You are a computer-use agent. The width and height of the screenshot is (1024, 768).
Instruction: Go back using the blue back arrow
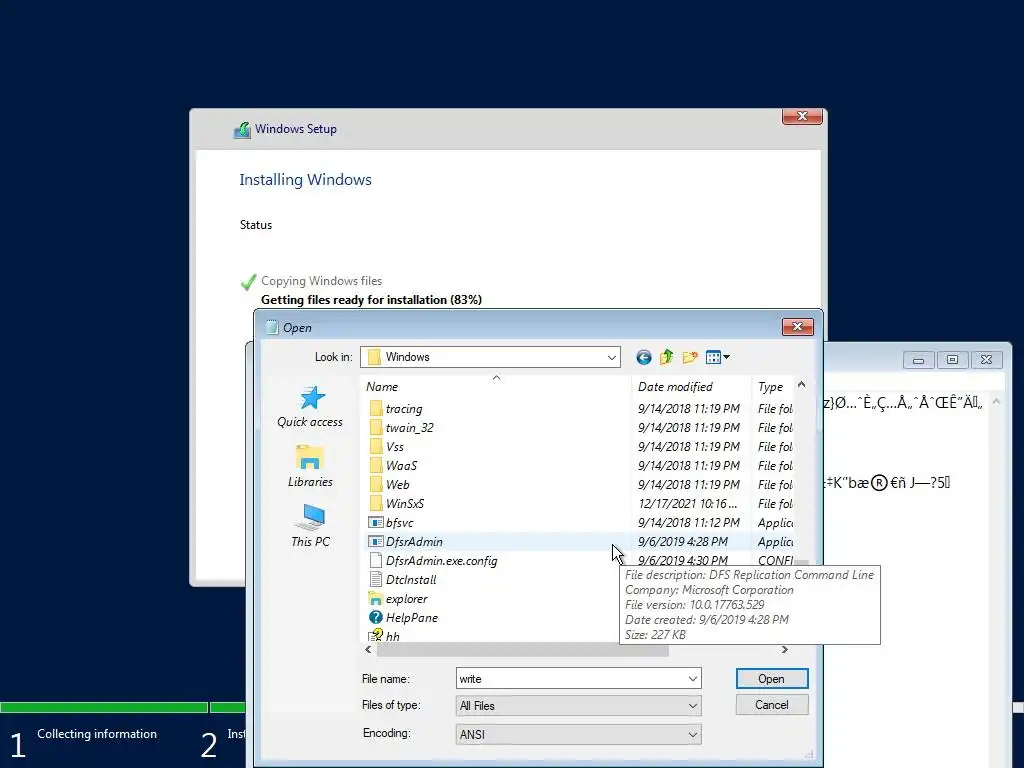pyautogui.click(x=644, y=357)
